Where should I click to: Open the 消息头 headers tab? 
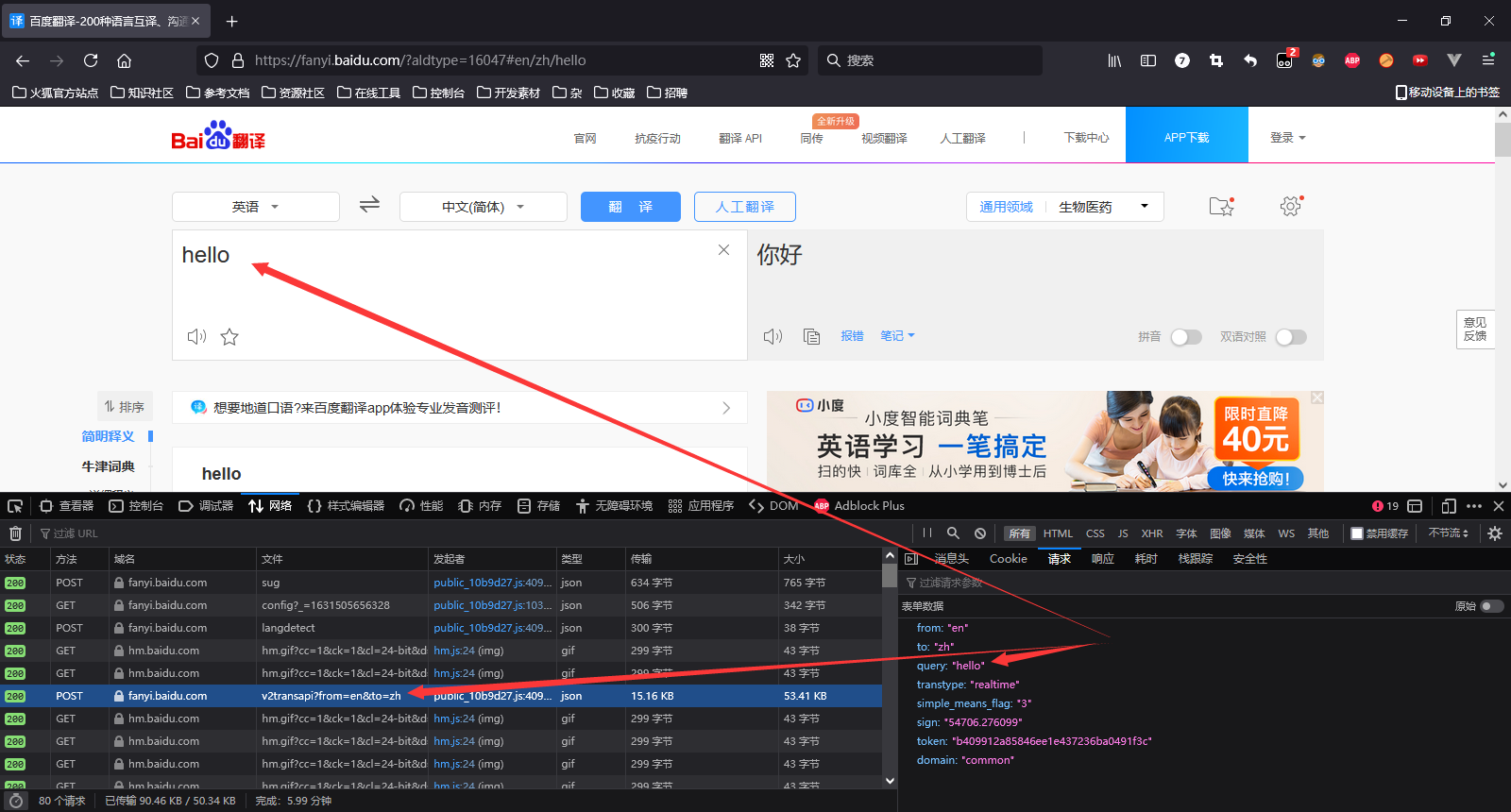pyautogui.click(x=951, y=559)
